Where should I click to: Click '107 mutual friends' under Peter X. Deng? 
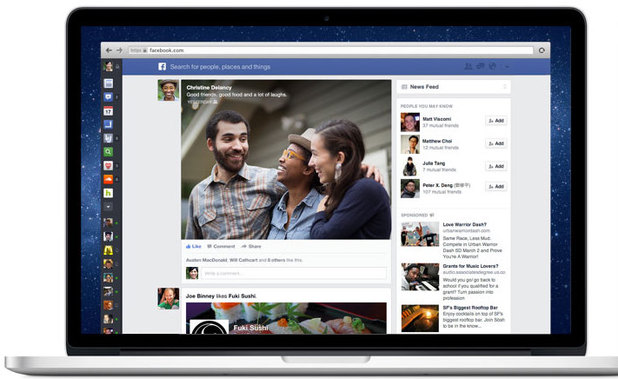(x=442, y=192)
